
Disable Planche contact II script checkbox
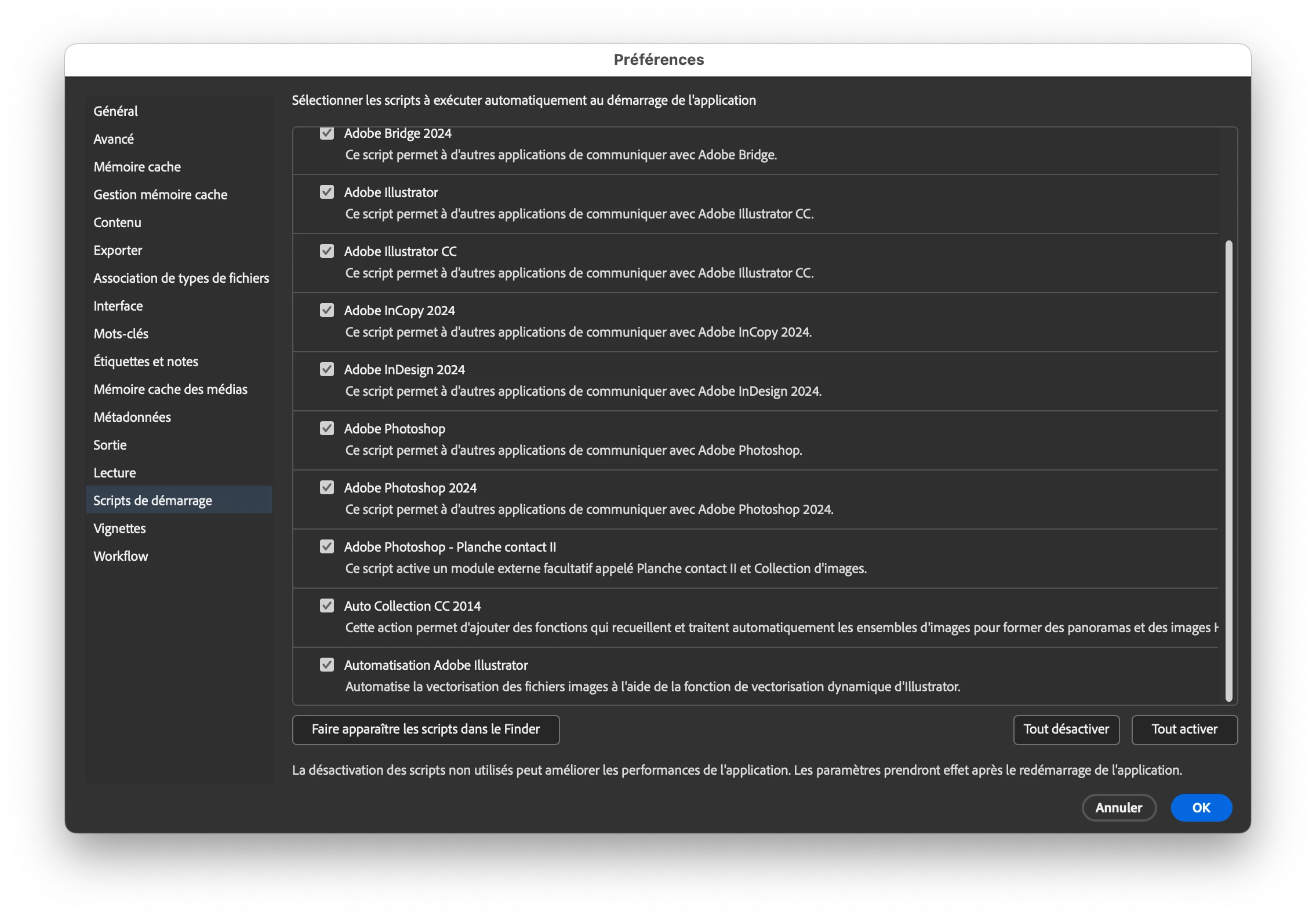coord(327,546)
